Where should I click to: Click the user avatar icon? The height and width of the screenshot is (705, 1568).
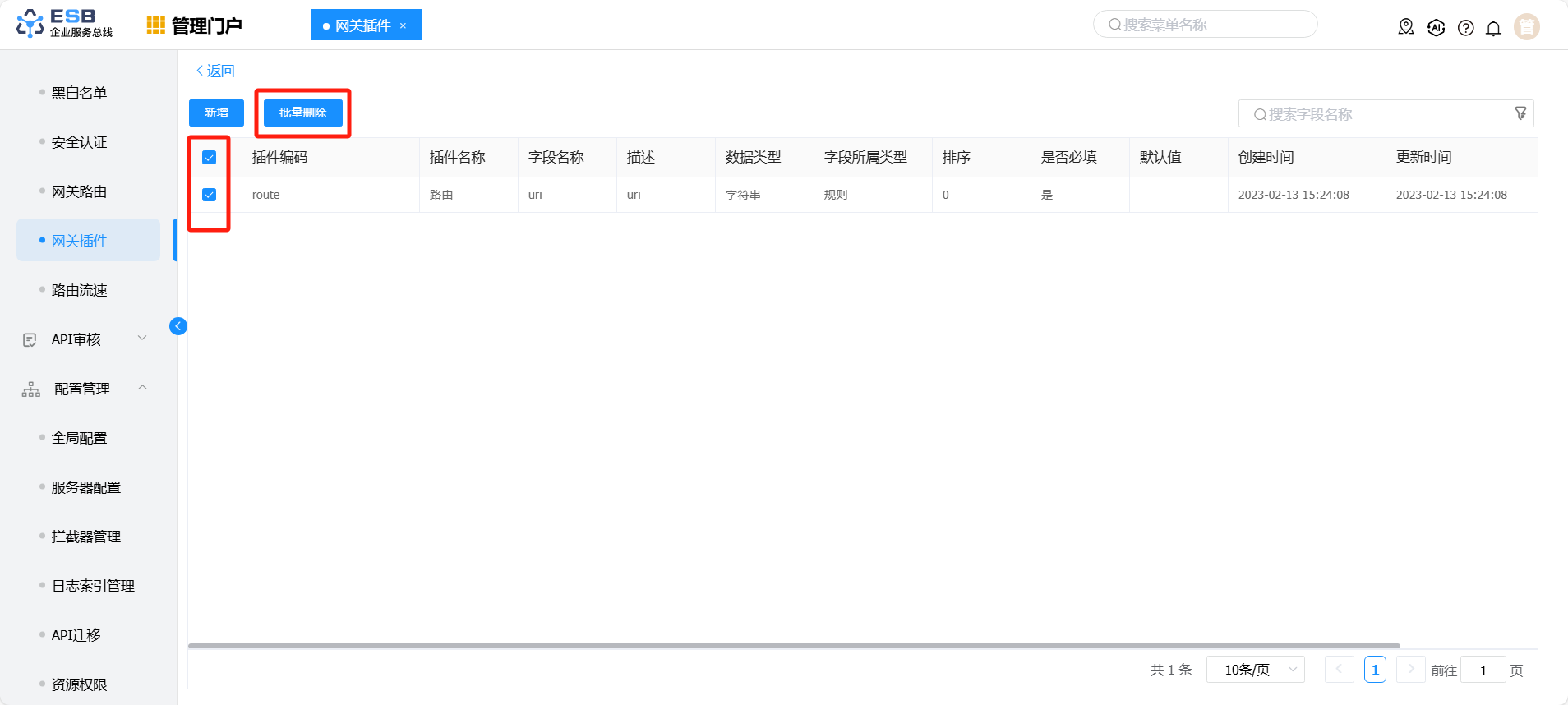(1526, 27)
